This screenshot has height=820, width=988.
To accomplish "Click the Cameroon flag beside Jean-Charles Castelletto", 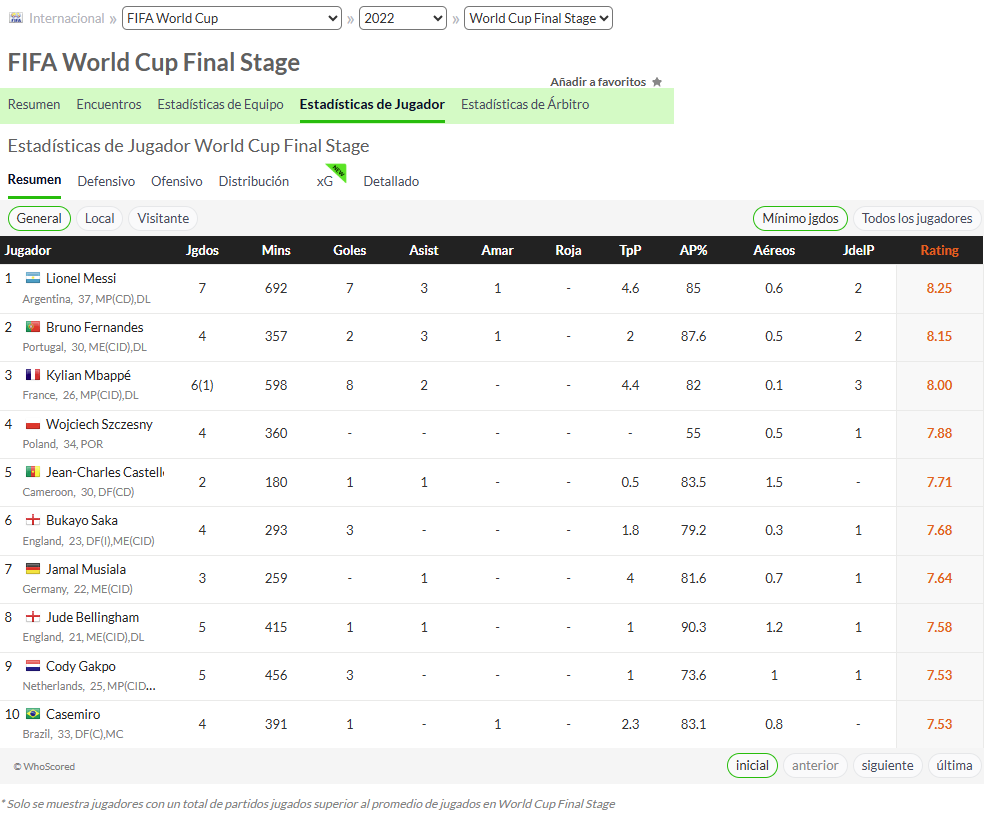I will (33, 472).
